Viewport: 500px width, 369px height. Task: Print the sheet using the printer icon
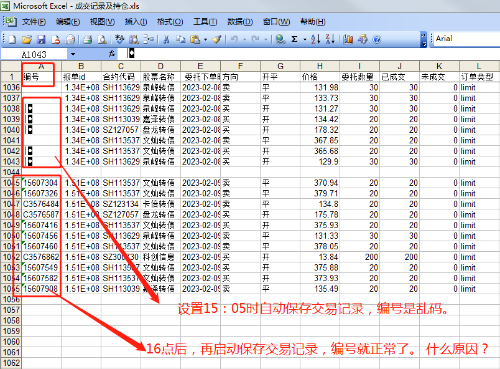point(87,39)
